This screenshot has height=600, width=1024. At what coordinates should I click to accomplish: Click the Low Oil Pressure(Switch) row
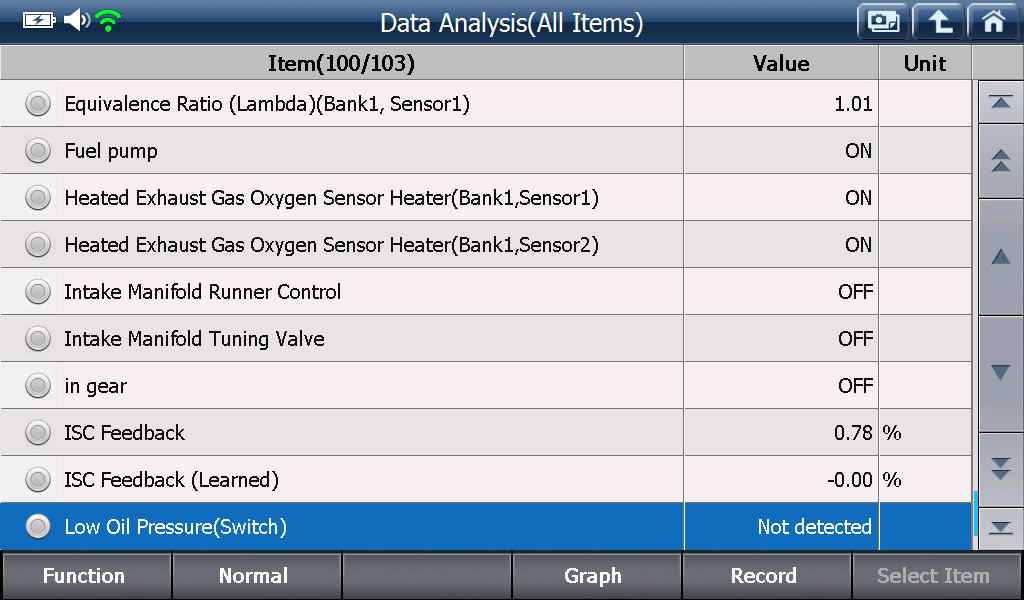pyautogui.click(x=486, y=527)
